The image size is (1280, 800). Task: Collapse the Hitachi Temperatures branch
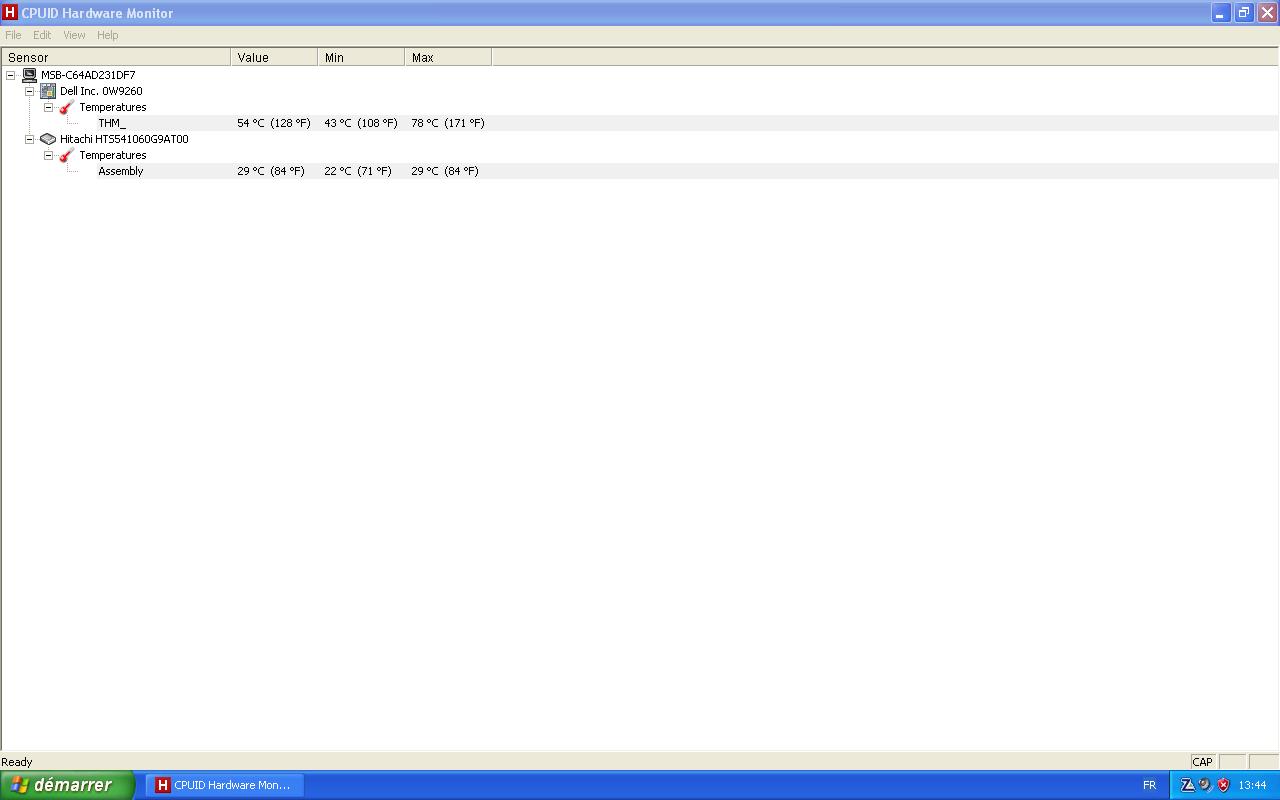49,155
